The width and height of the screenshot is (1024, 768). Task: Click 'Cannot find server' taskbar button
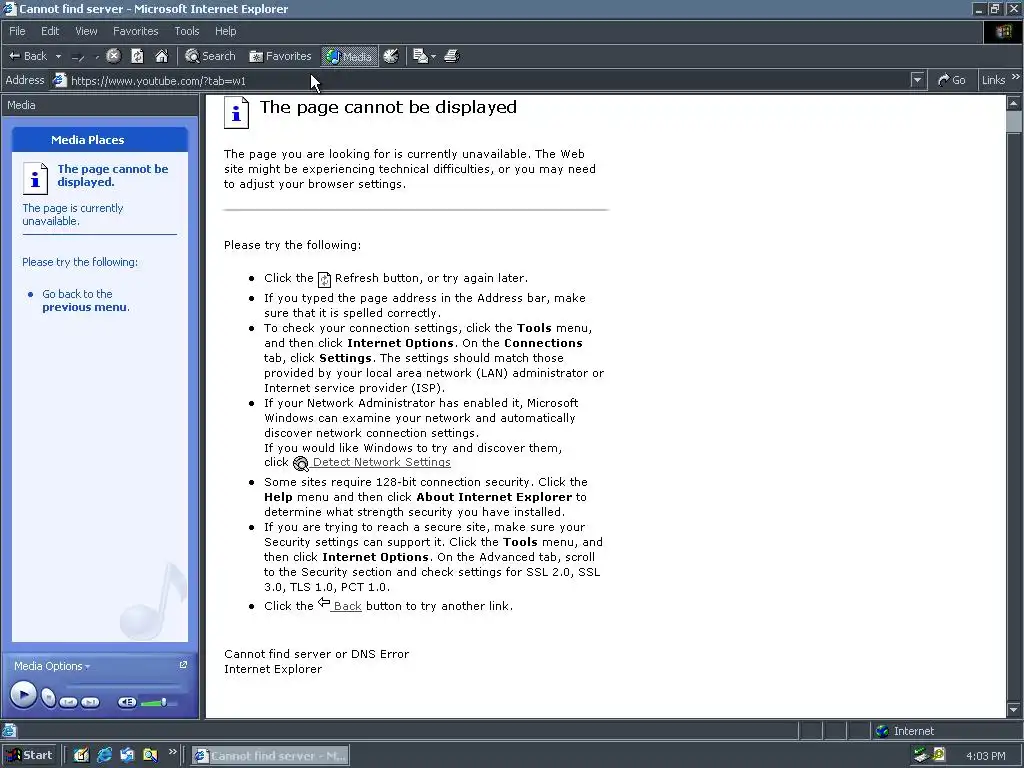coord(270,756)
